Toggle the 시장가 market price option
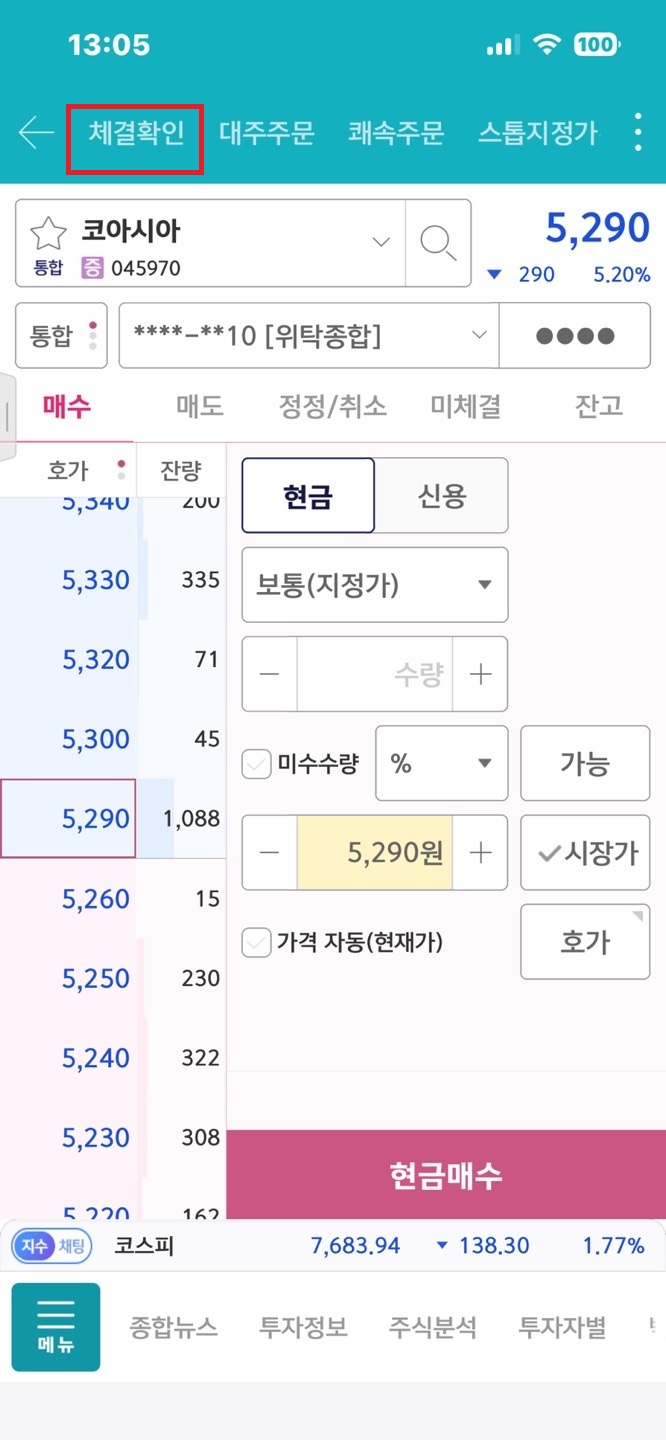The height and width of the screenshot is (1440, 666). point(585,853)
